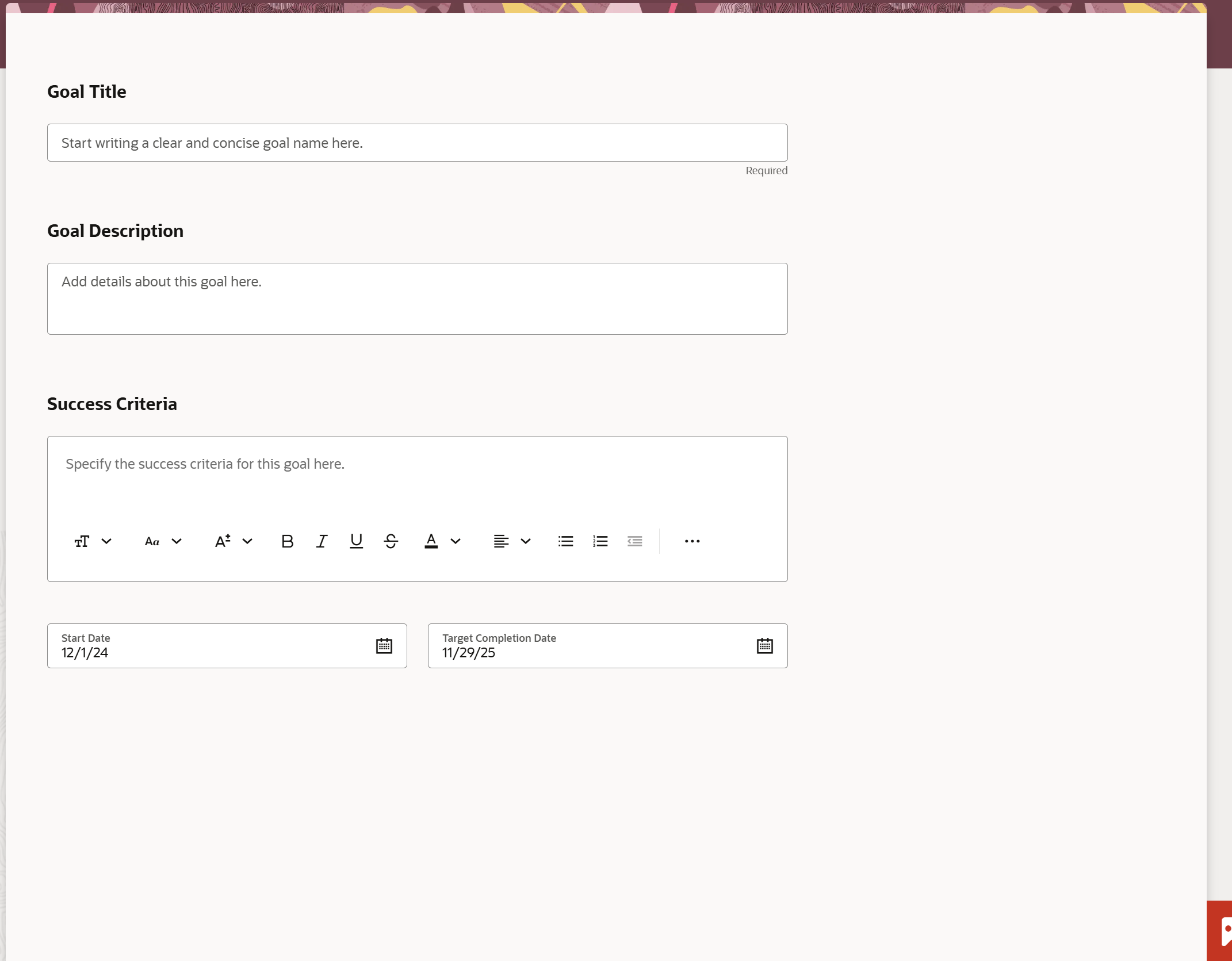The height and width of the screenshot is (961, 1232).
Task: Select the Start Date value 12/1/24
Action: (x=85, y=652)
